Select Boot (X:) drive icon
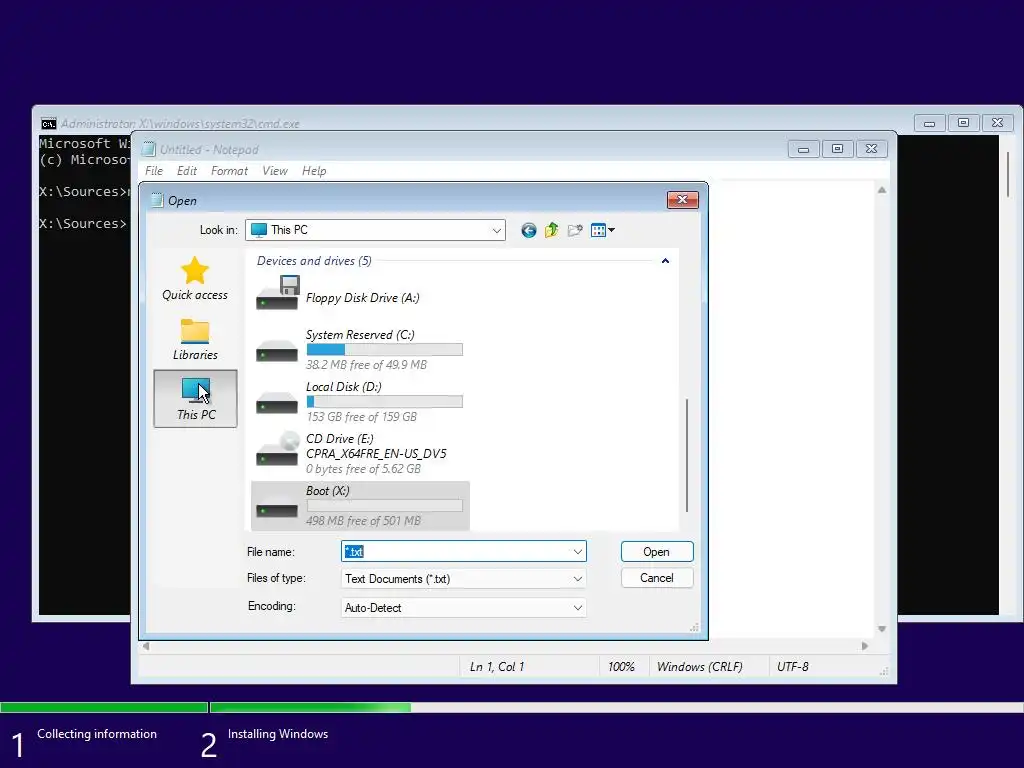 277,507
